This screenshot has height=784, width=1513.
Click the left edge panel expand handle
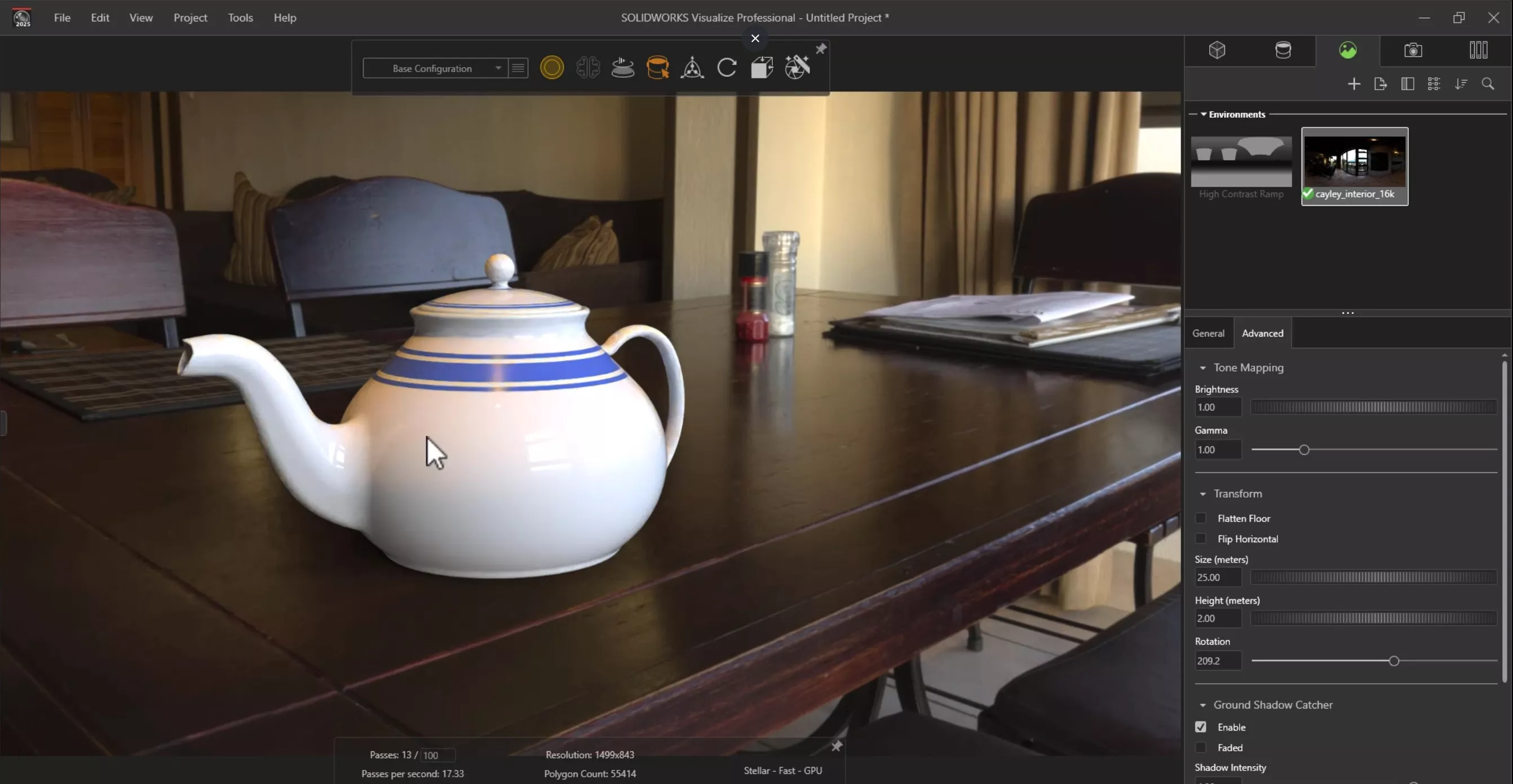click(3, 423)
